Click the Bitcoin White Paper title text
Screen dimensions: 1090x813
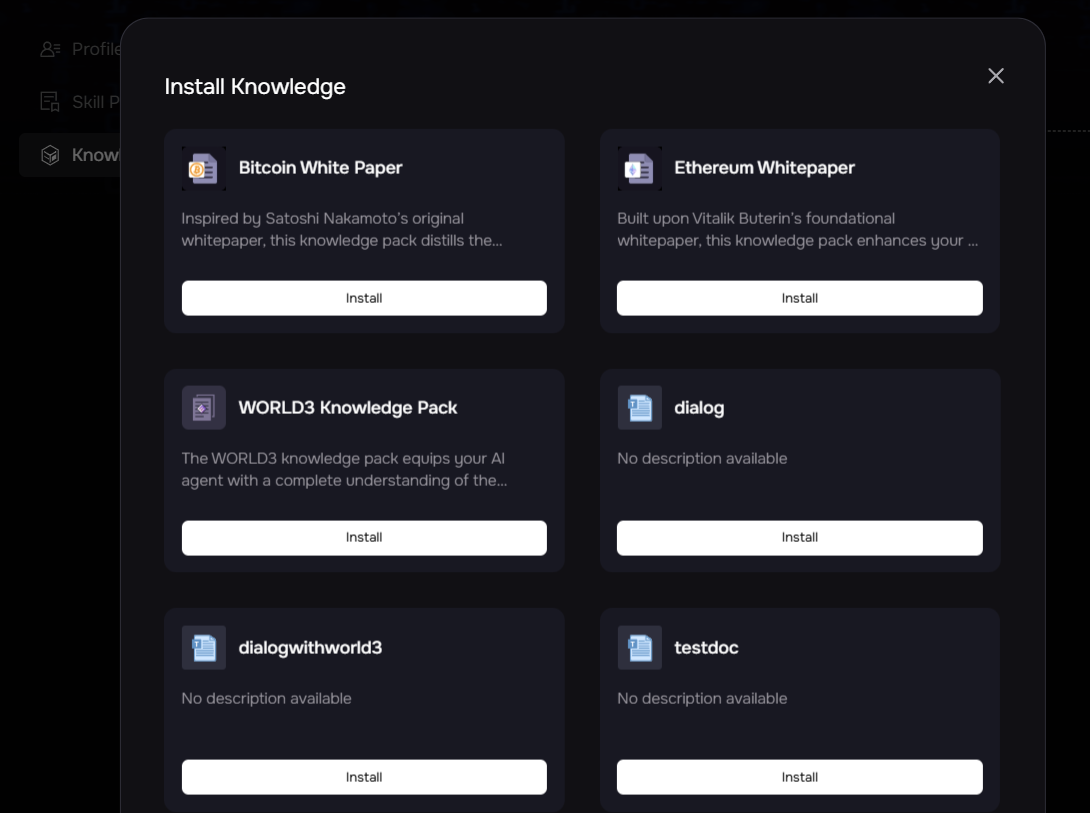(320, 168)
